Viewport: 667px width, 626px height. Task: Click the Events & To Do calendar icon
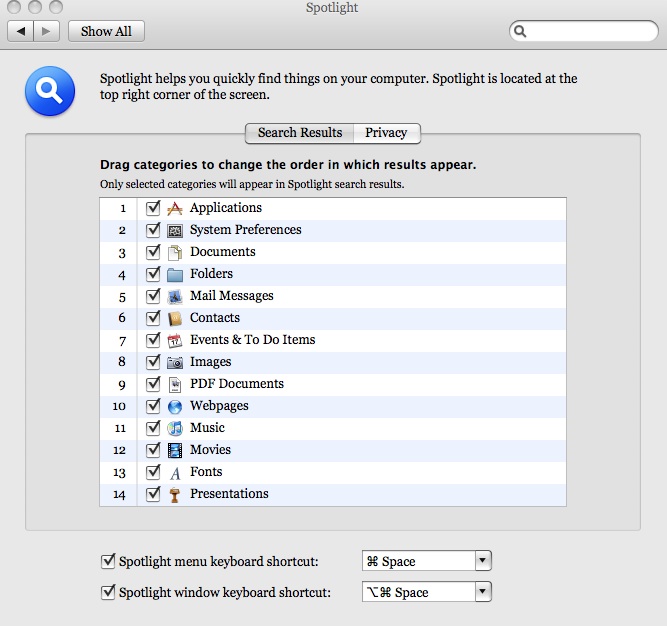[175, 341]
